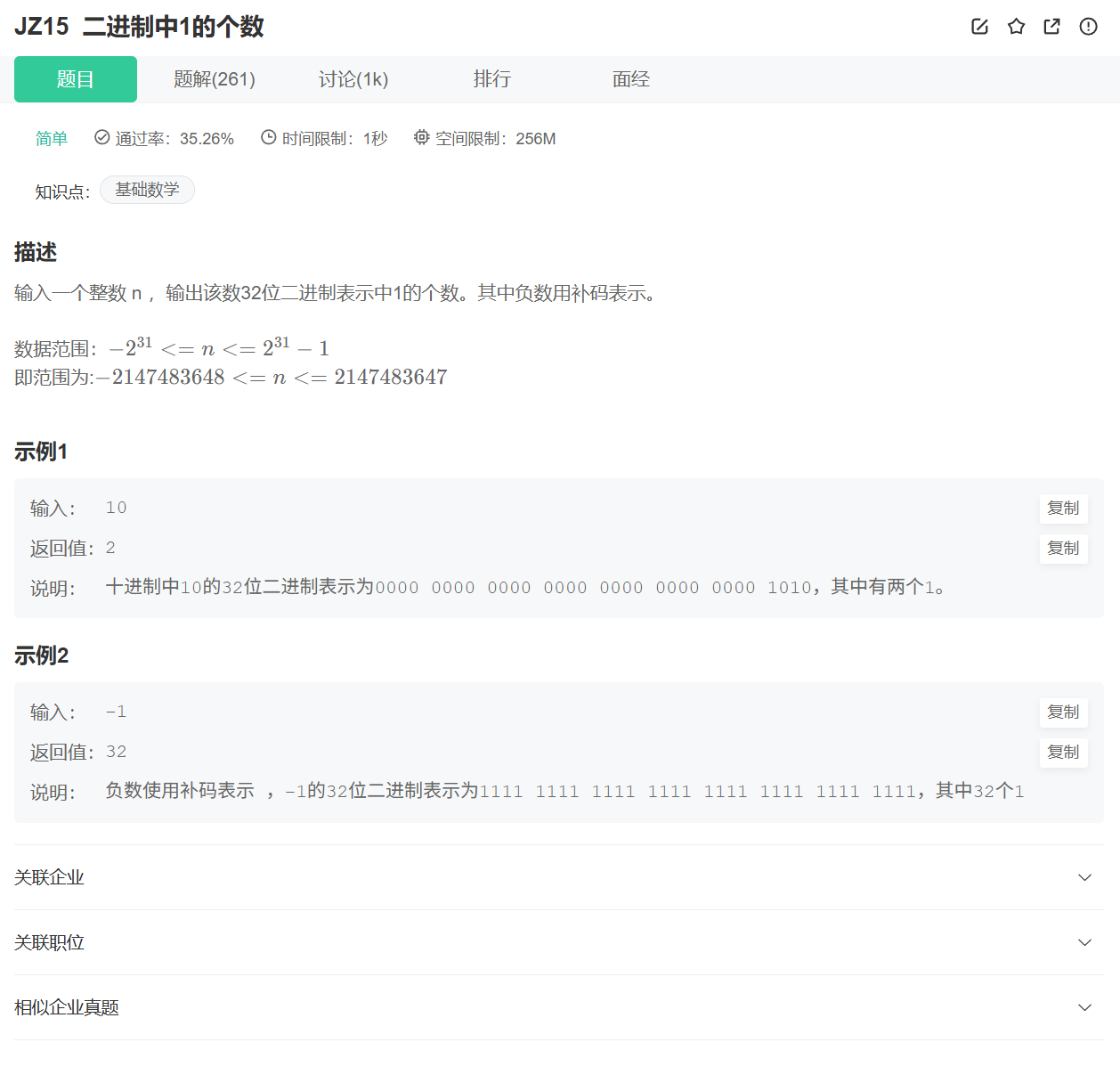Expand the 关联企业 section
Image resolution: width=1120 pixels, height=1083 pixels.
click(559, 877)
